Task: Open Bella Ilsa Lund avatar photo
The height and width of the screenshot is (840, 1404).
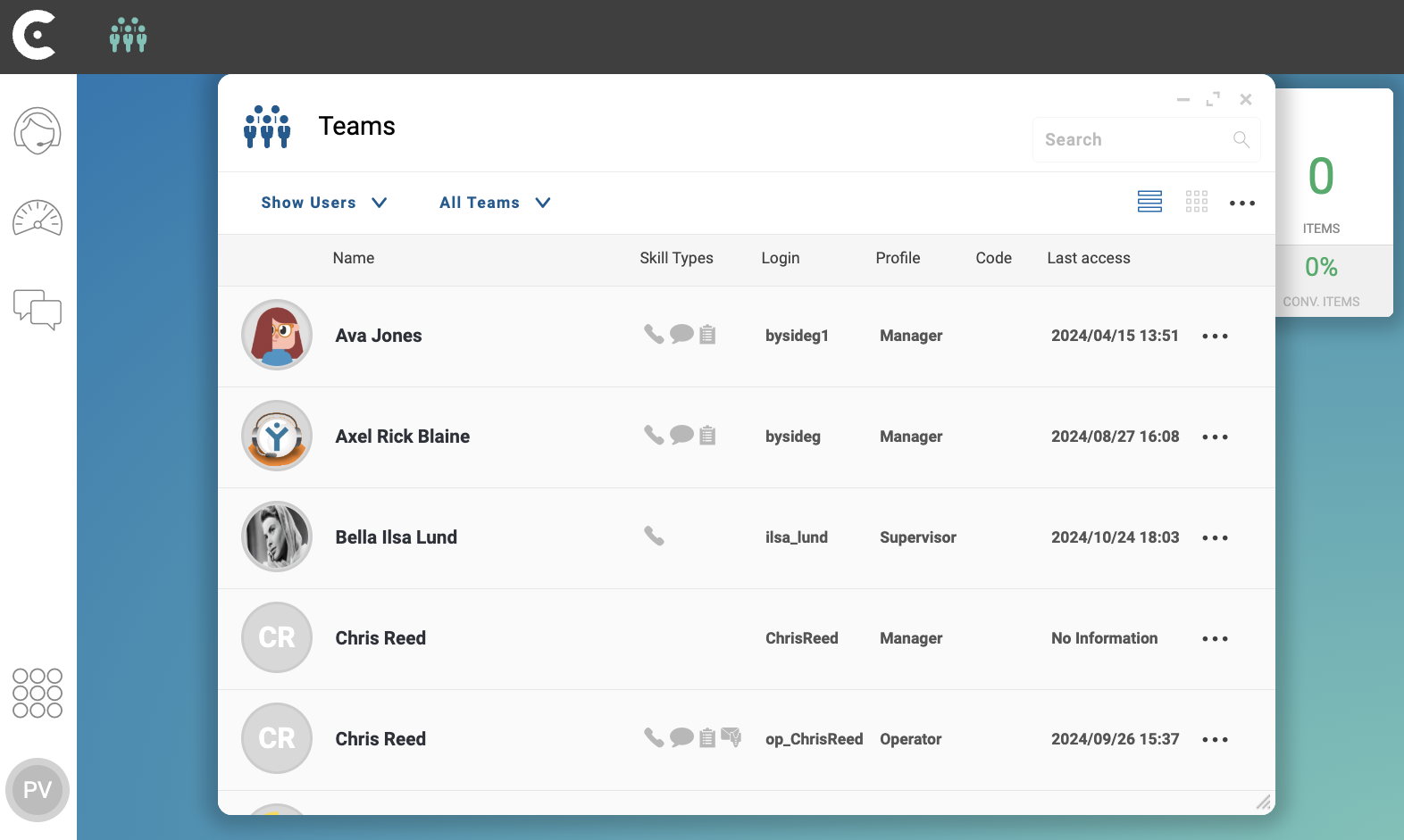Action: point(277,536)
